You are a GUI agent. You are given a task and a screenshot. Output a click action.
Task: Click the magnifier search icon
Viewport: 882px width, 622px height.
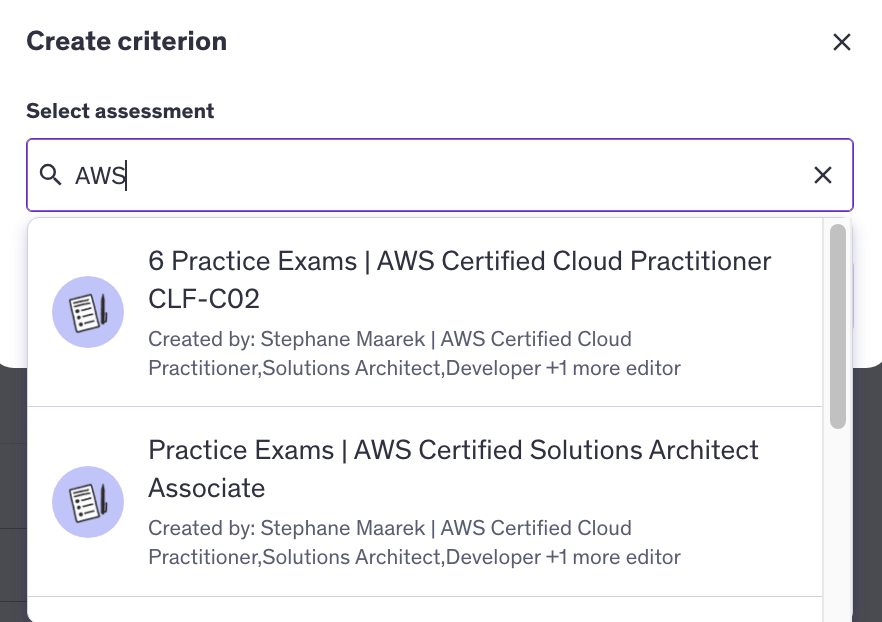pos(50,176)
